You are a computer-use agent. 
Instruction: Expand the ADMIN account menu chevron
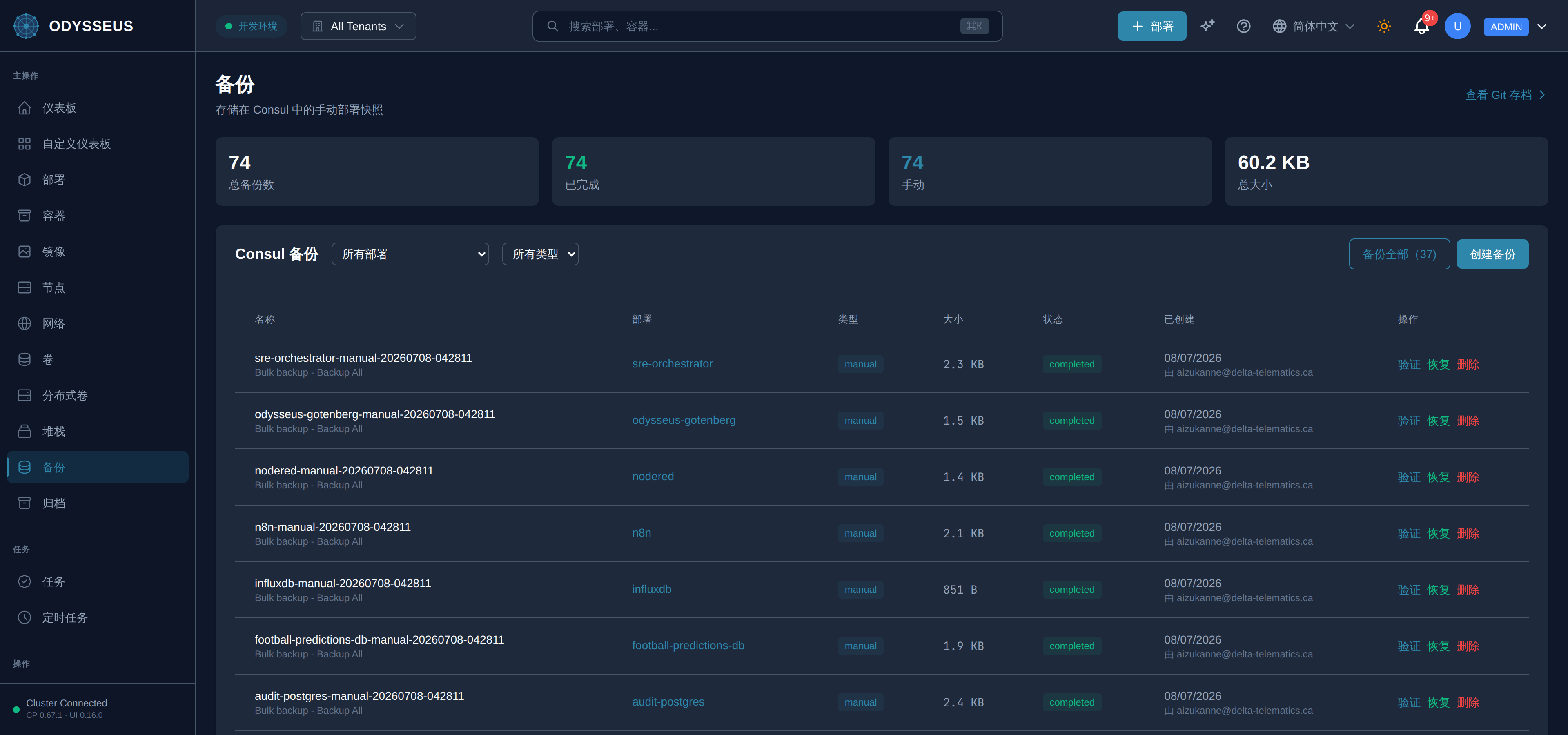coord(1542,26)
